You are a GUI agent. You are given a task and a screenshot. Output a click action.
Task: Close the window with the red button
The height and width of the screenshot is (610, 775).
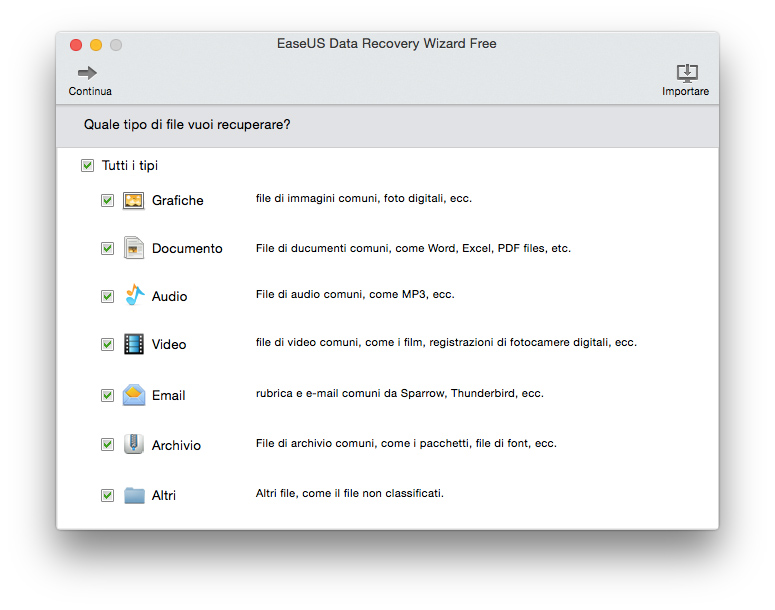[76, 45]
